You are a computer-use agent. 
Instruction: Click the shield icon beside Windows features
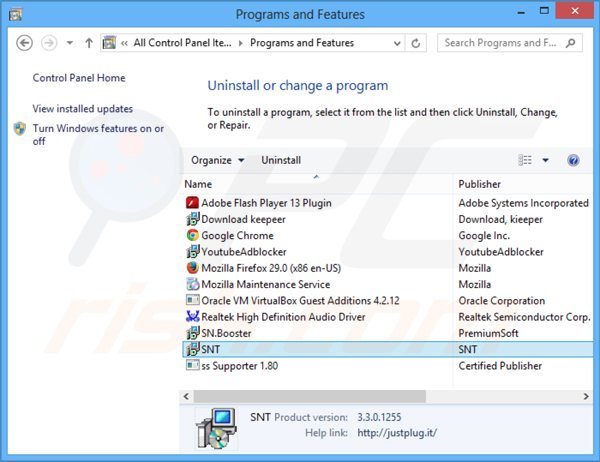[x=20, y=129]
